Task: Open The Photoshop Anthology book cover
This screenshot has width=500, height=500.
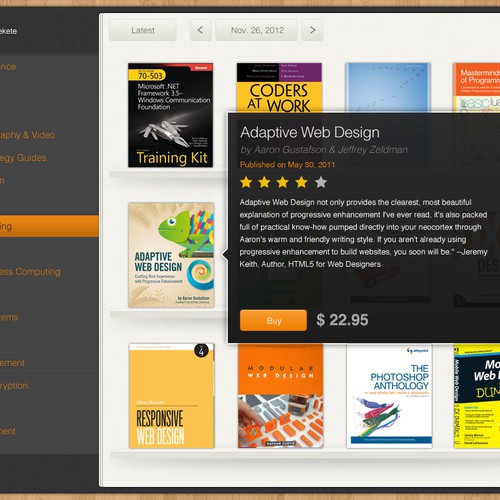Action: point(389,396)
